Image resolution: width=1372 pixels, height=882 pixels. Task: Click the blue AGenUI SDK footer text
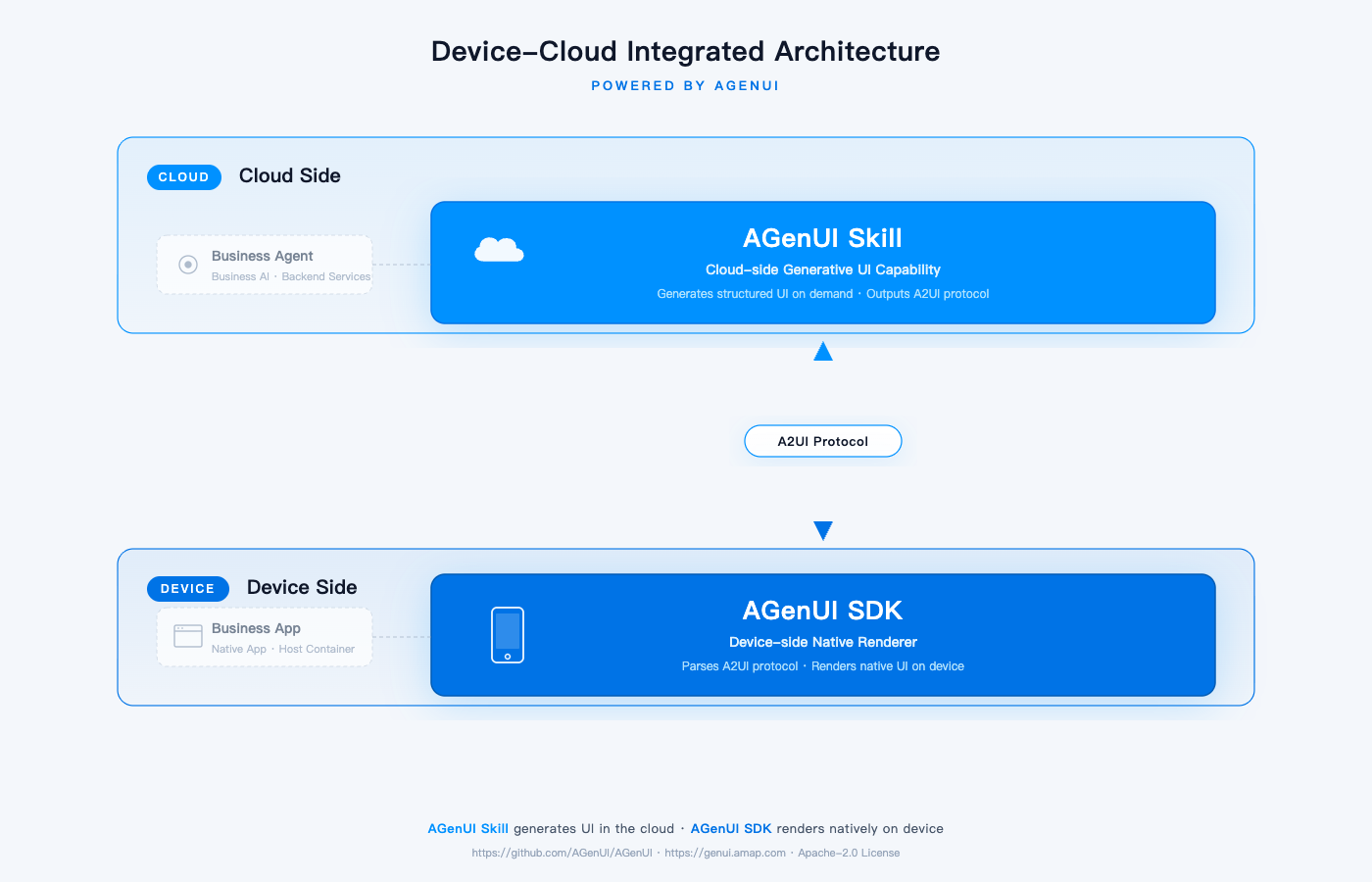click(731, 829)
